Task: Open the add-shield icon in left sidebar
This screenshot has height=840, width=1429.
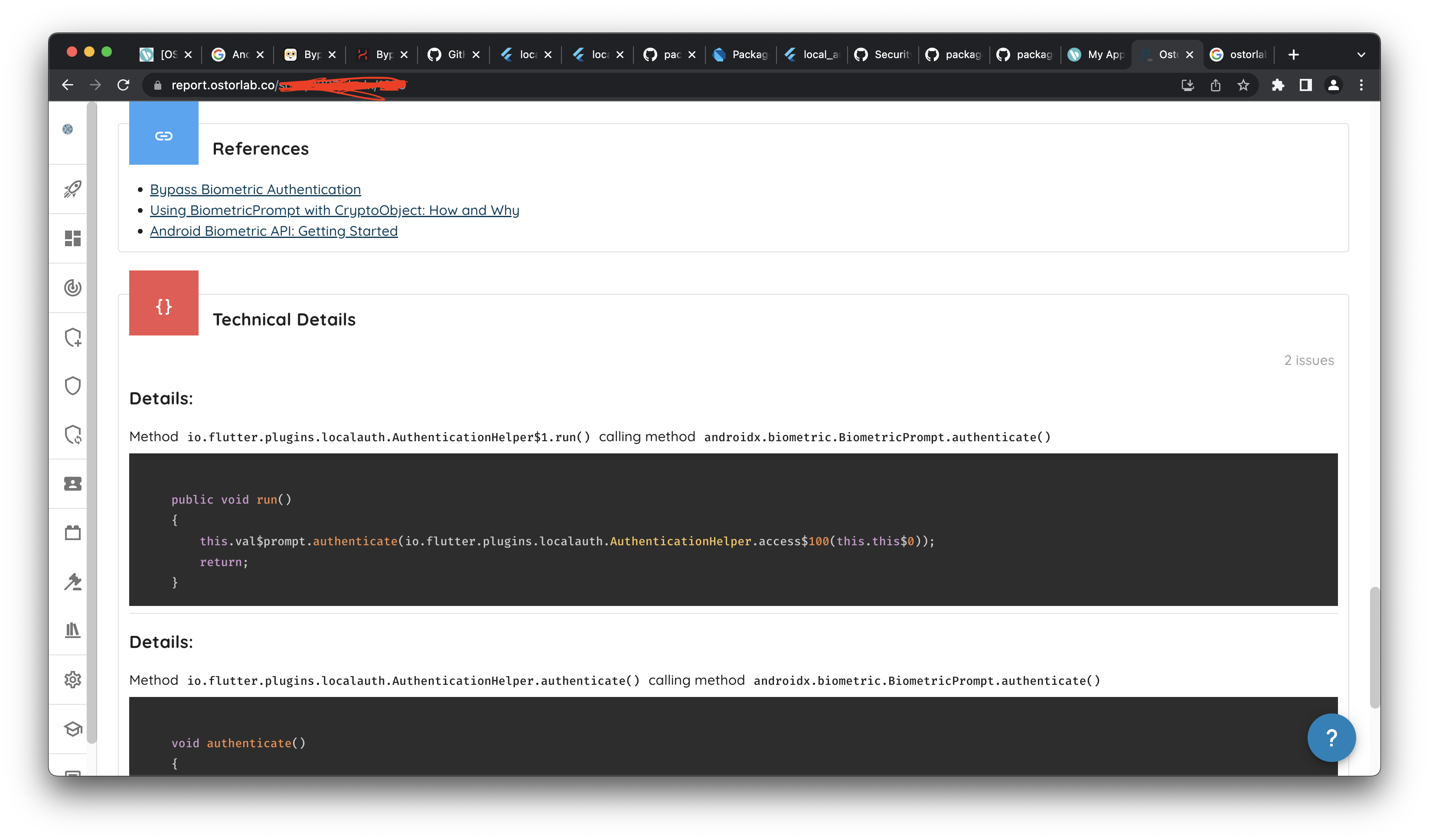Action: tap(72, 338)
